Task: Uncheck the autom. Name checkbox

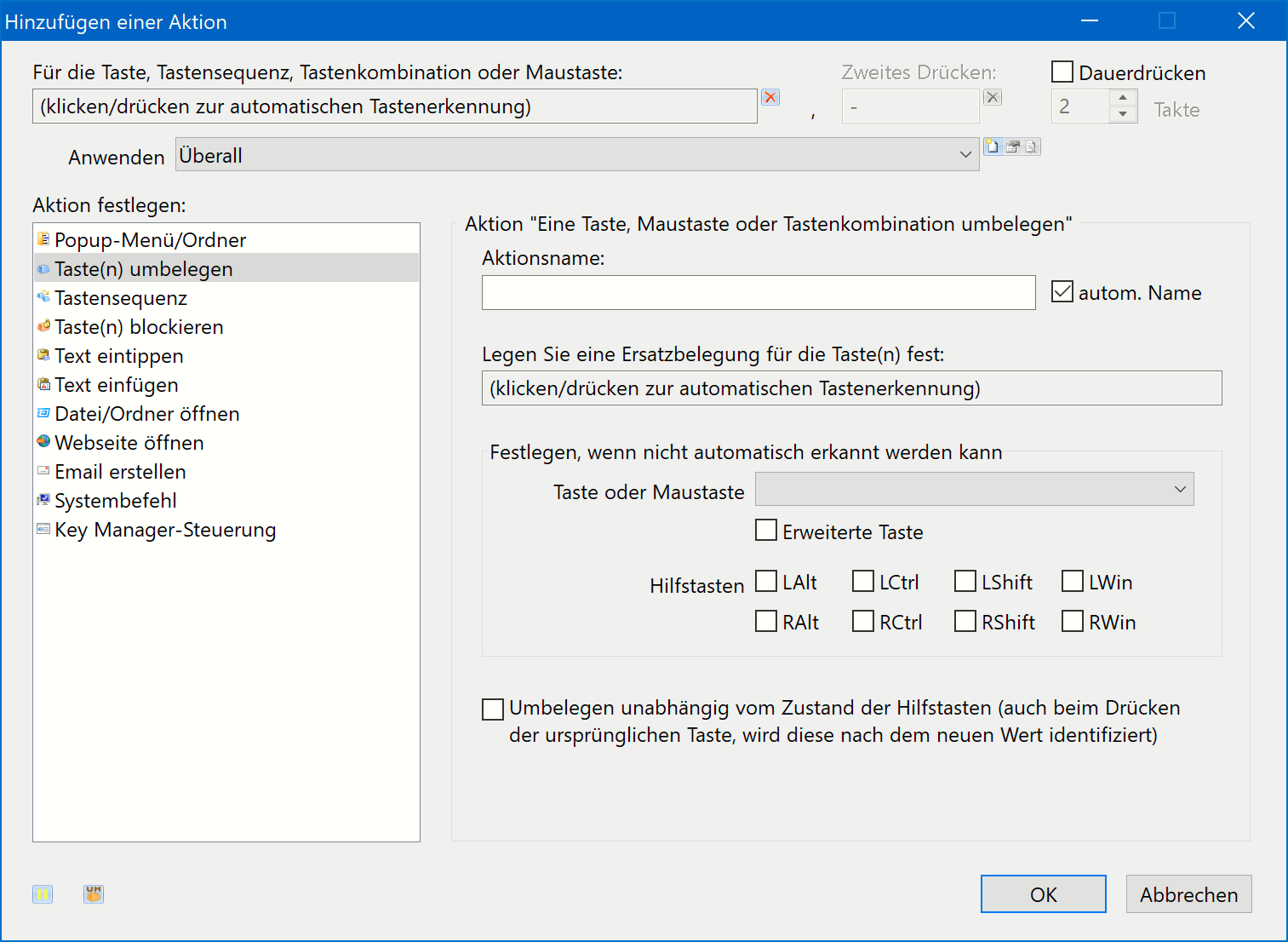Action: [x=1062, y=292]
